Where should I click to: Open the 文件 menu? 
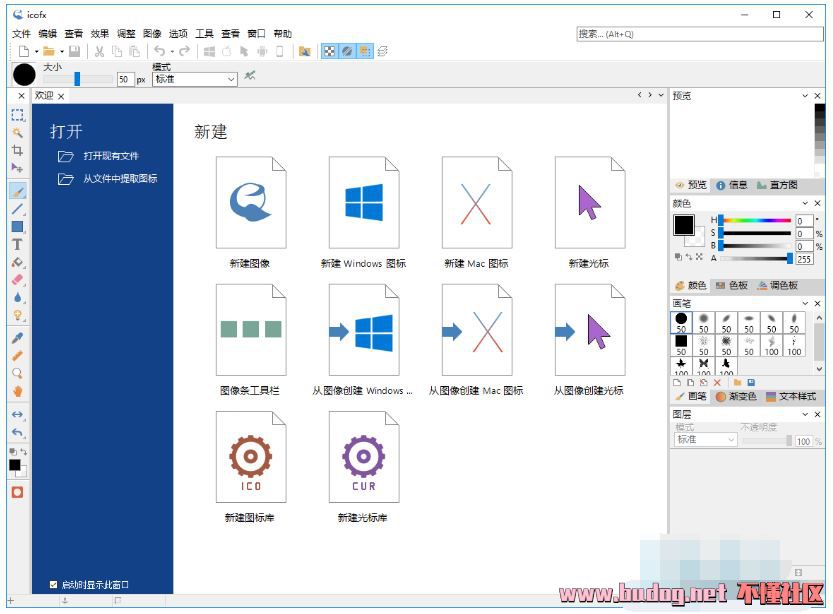(21, 34)
